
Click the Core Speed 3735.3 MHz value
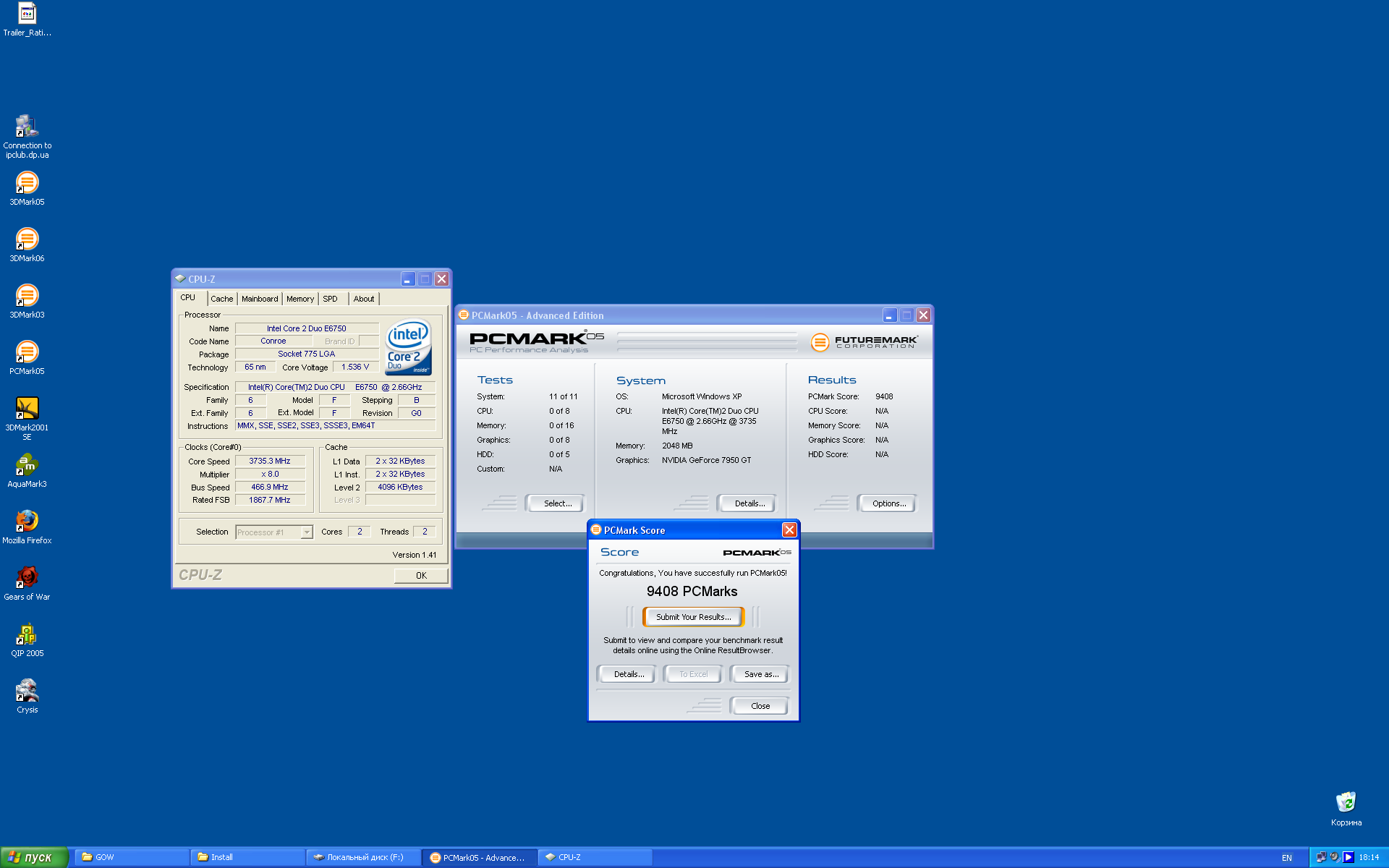(x=270, y=461)
